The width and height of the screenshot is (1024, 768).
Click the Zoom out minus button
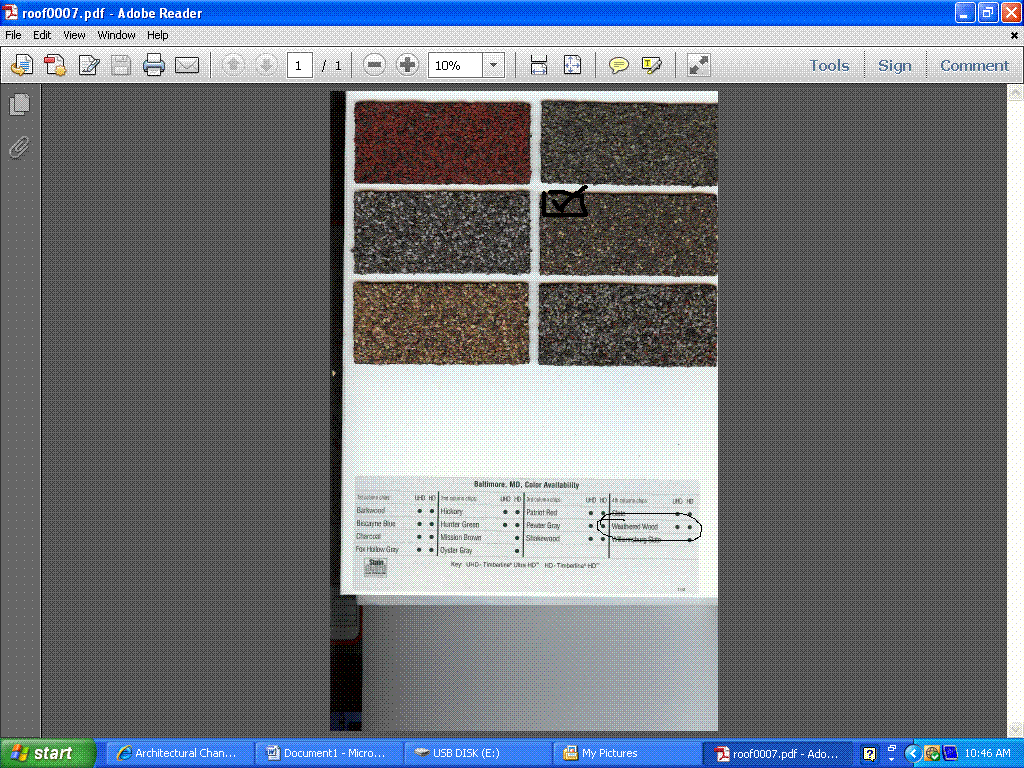pos(374,66)
